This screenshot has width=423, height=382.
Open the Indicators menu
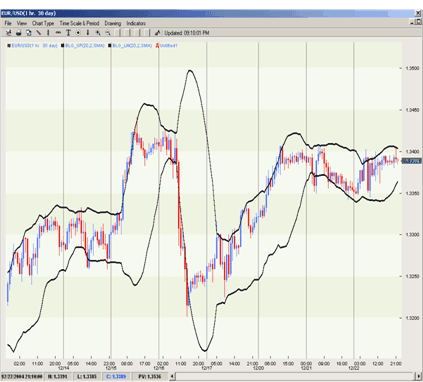point(136,23)
